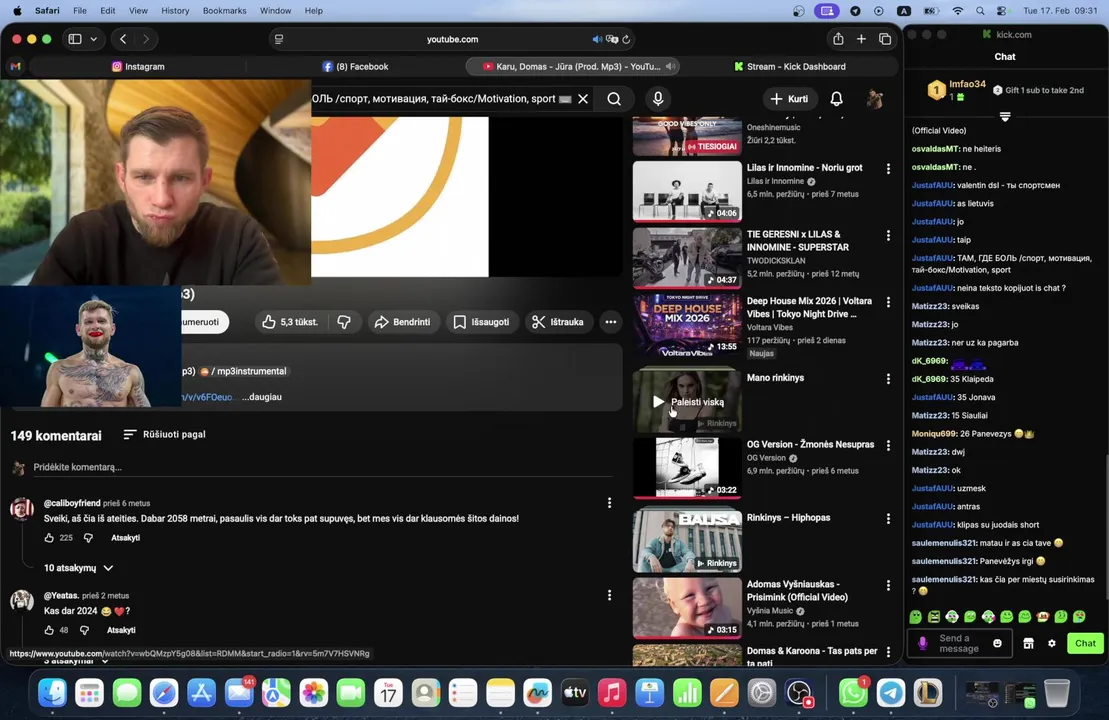This screenshot has width=1109, height=720.
Task: Clear the YouTube search field
Action: pyautogui.click(x=583, y=99)
